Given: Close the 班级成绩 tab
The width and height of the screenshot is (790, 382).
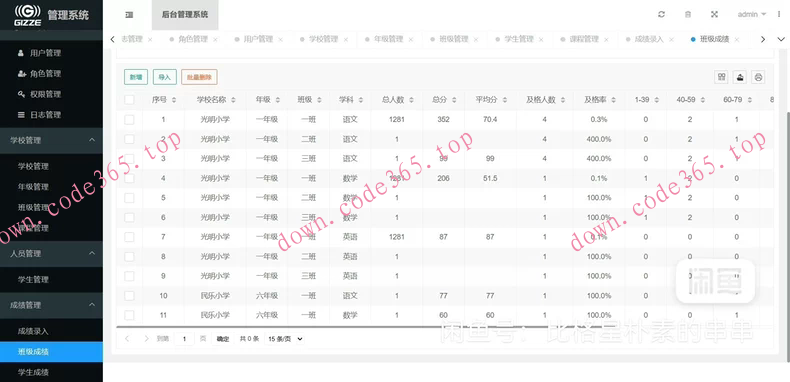Looking at the screenshot, I should 737,39.
